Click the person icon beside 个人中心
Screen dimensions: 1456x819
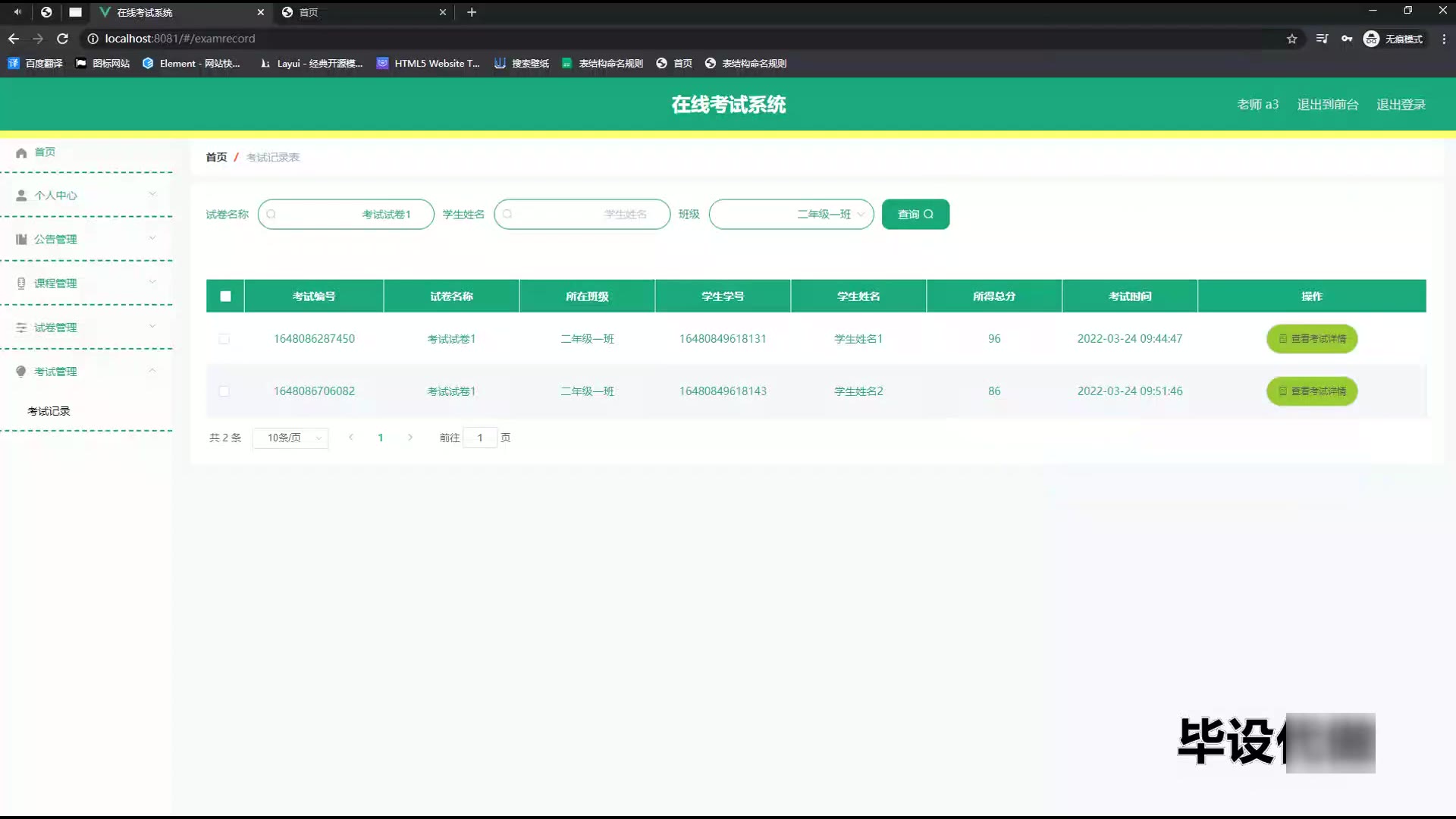pos(21,196)
